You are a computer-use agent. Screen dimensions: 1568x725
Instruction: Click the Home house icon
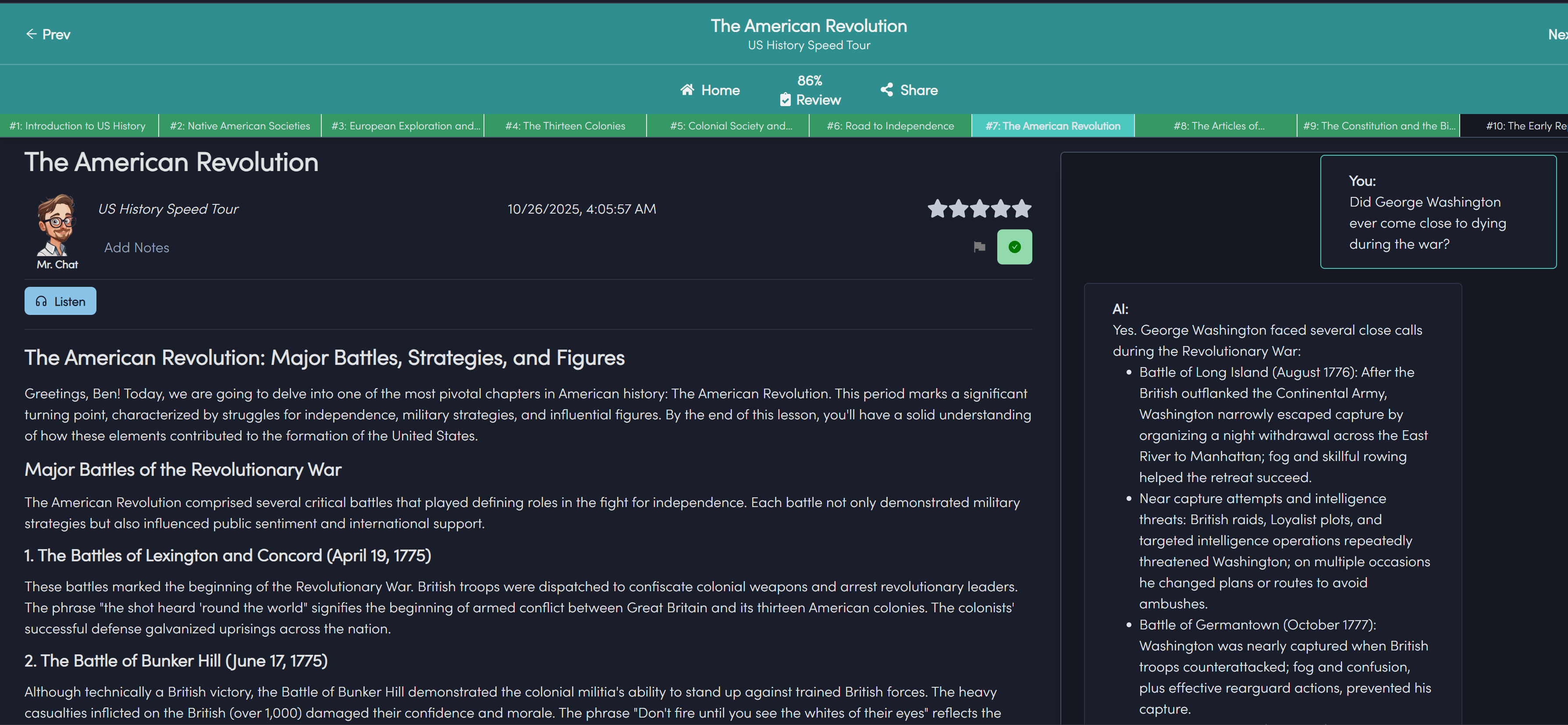pyautogui.click(x=687, y=89)
